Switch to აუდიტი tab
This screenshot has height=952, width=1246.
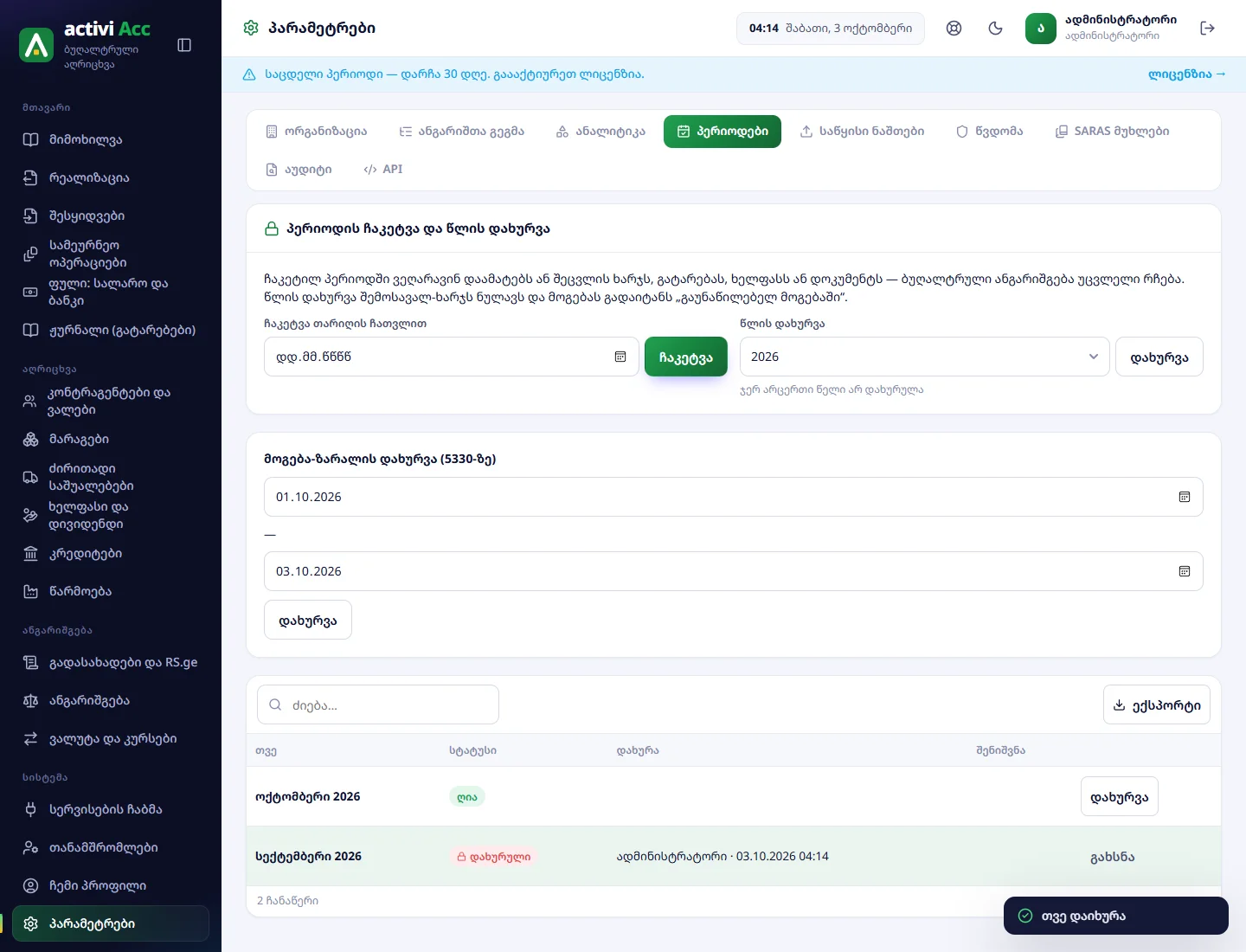[x=299, y=170]
